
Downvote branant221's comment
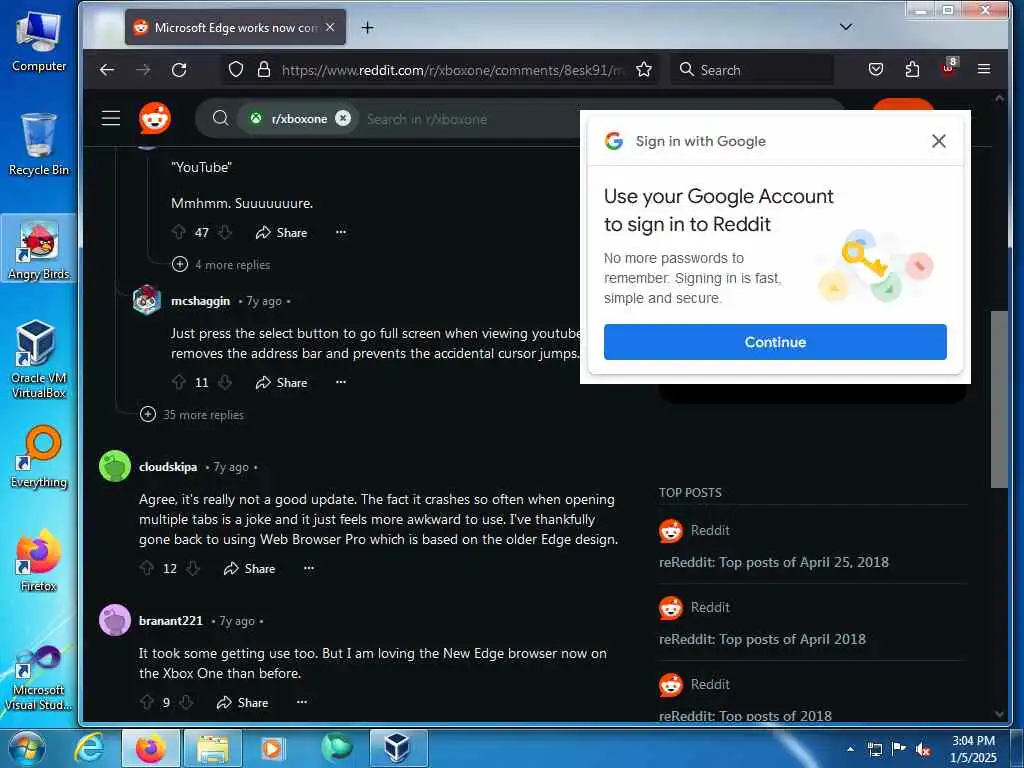(x=186, y=703)
